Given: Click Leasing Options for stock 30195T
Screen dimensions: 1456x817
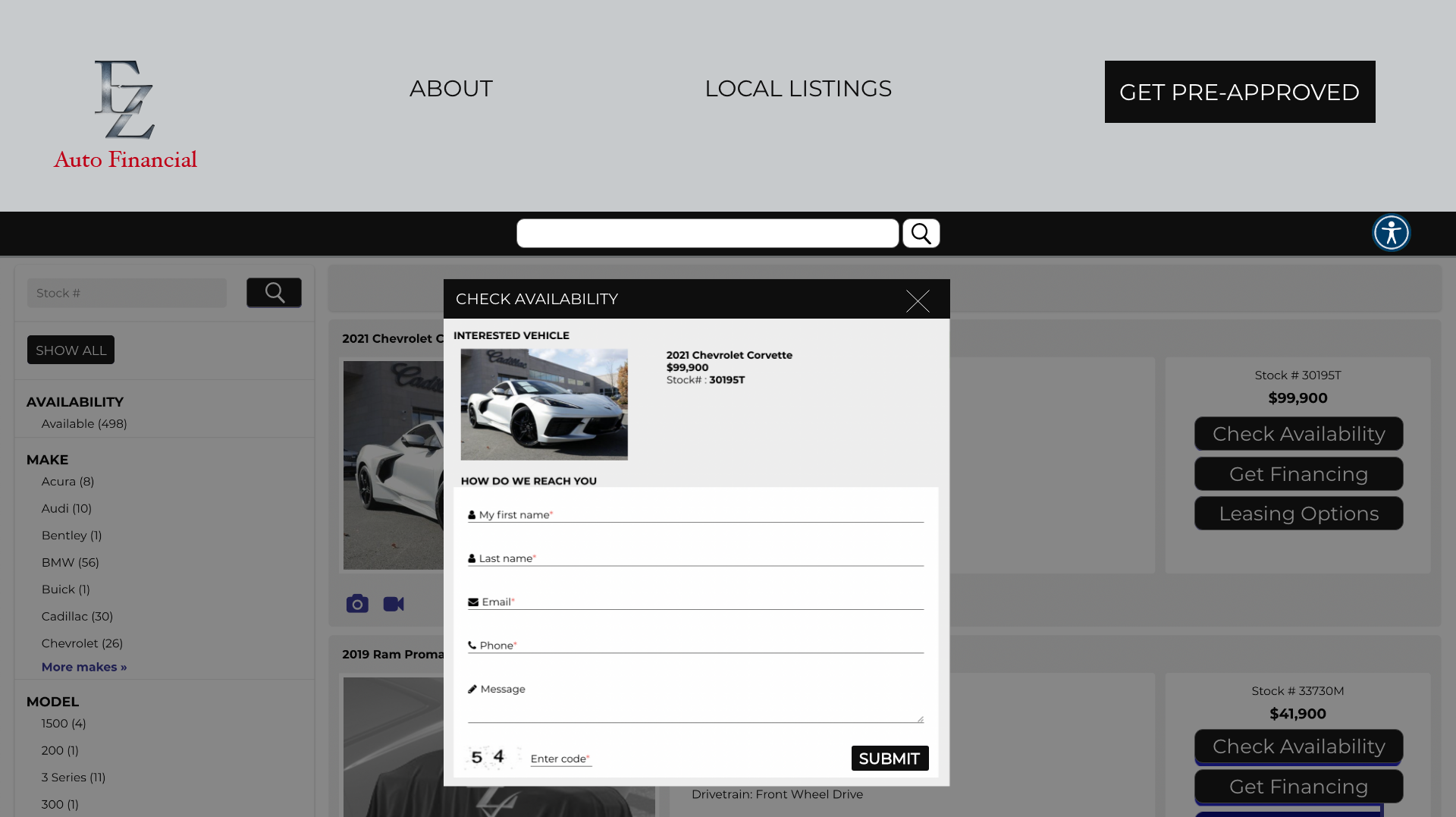Looking at the screenshot, I should 1298,514.
